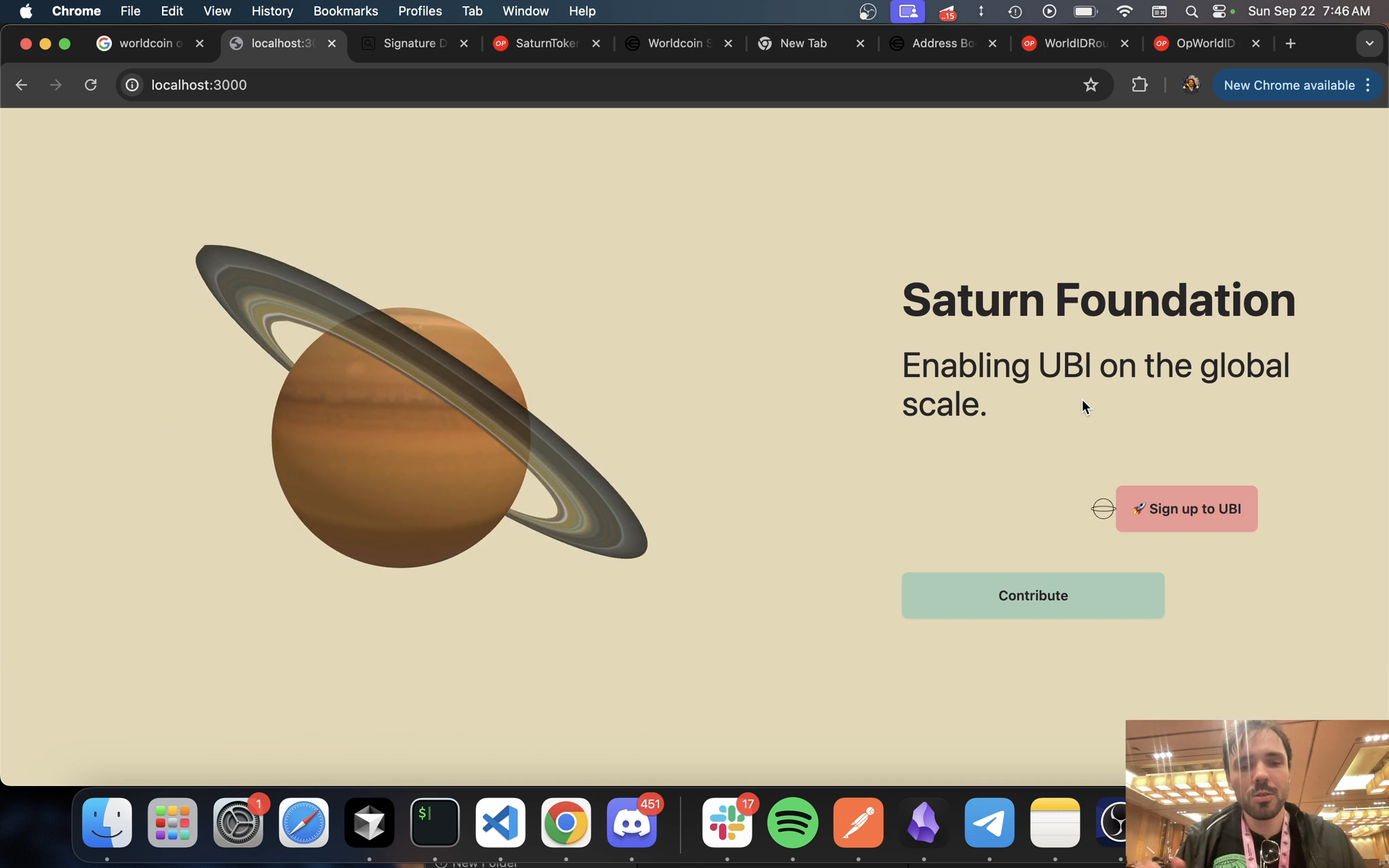The width and height of the screenshot is (1389, 868).
Task: Open Launchpad from the Dock
Action: (x=172, y=823)
